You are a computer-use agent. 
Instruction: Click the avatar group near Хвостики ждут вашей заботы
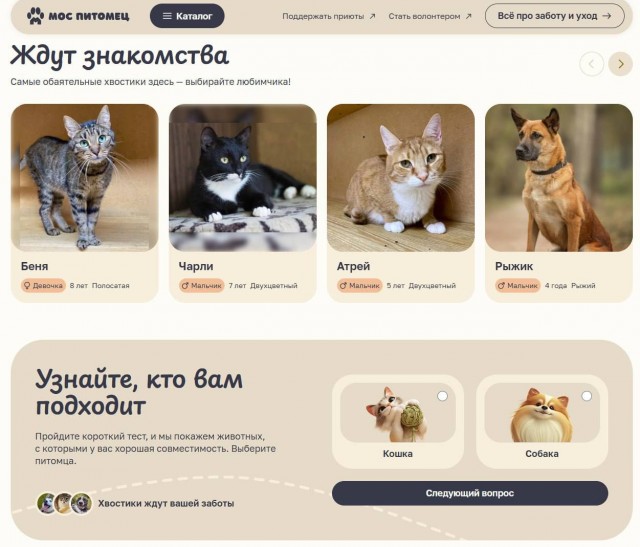(64, 503)
